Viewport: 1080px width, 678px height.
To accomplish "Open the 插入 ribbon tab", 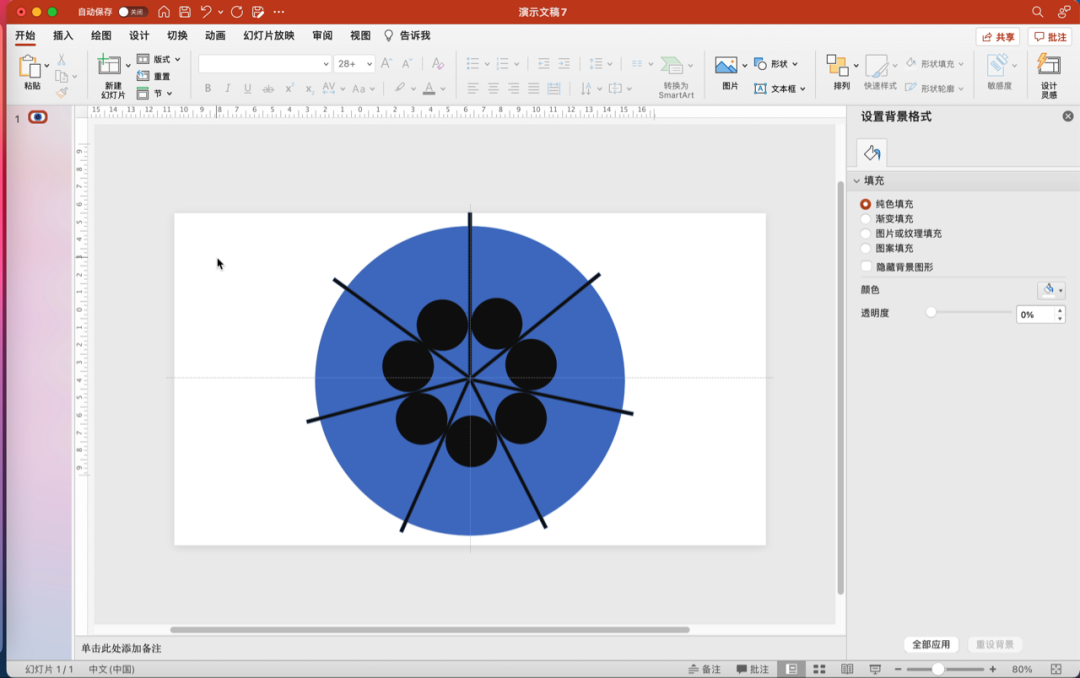I will [x=63, y=35].
